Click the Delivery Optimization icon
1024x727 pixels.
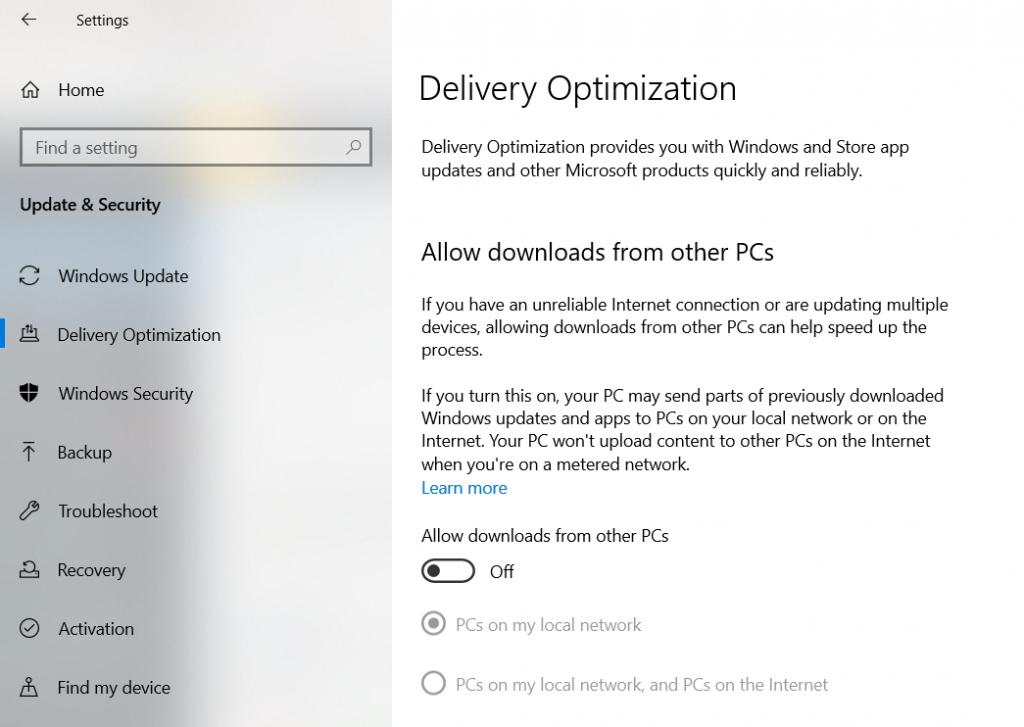[x=30, y=335]
